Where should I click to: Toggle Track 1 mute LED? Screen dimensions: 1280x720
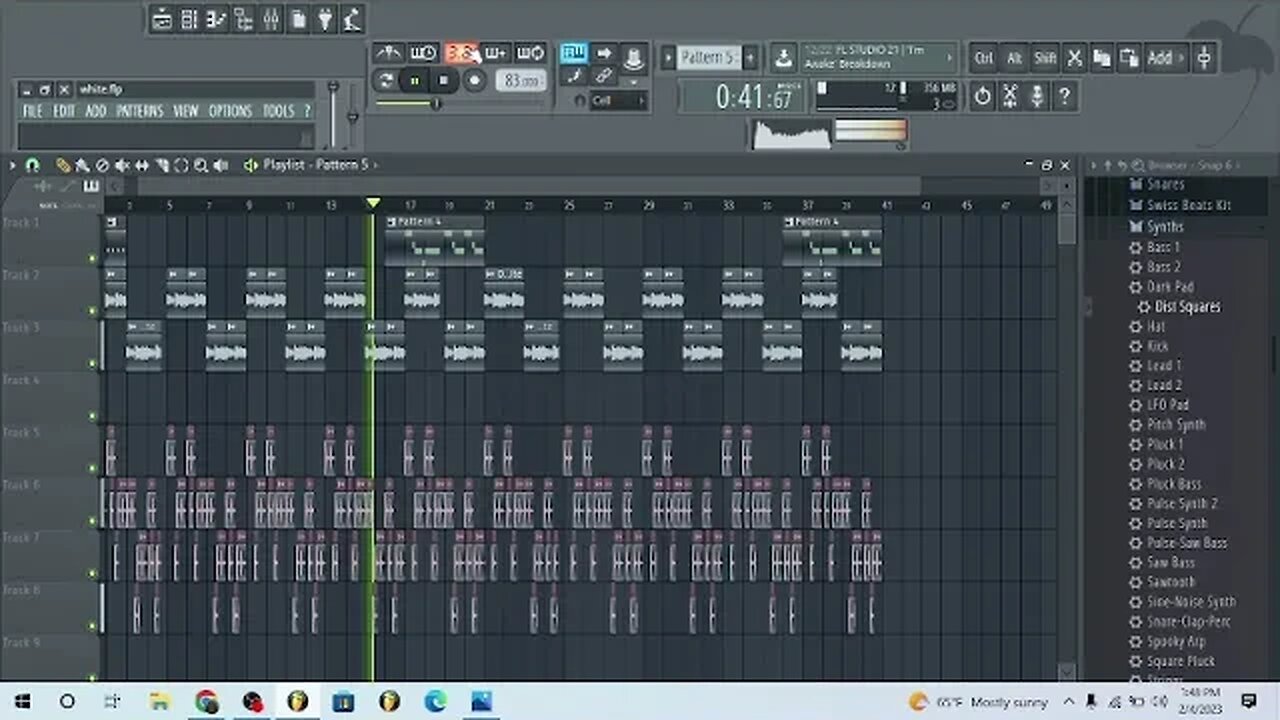pyautogui.click(x=93, y=259)
